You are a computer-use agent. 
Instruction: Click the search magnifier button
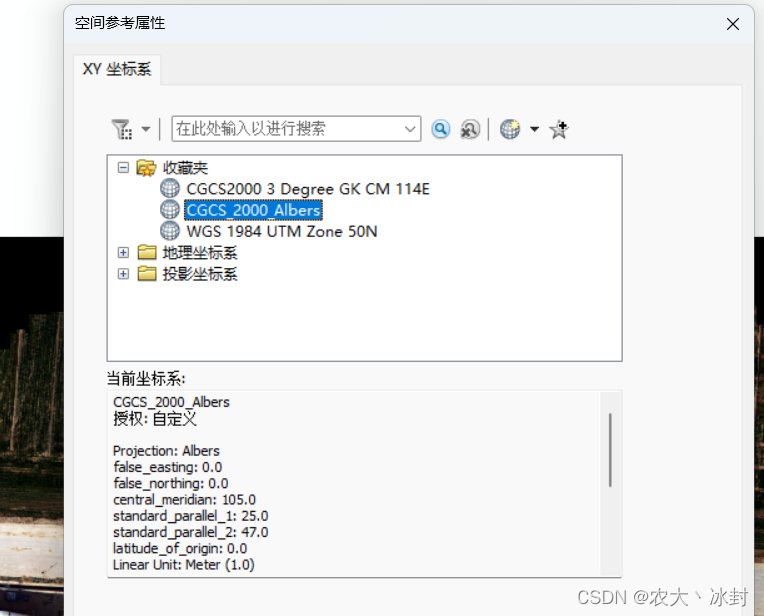[x=440, y=129]
